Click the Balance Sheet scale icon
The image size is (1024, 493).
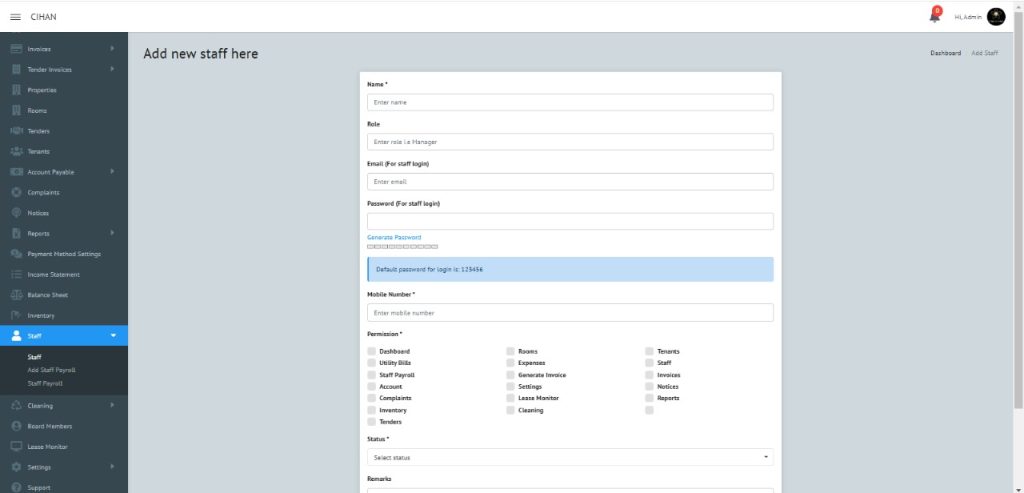point(16,295)
